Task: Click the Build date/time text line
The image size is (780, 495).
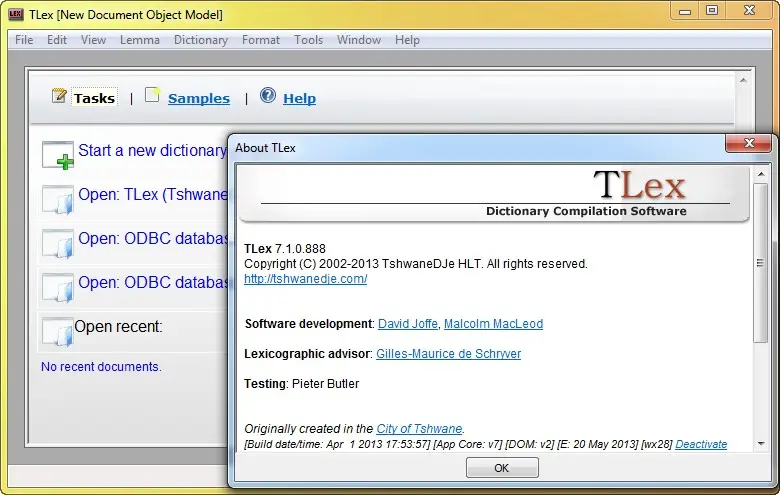Action: coord(458,444)
